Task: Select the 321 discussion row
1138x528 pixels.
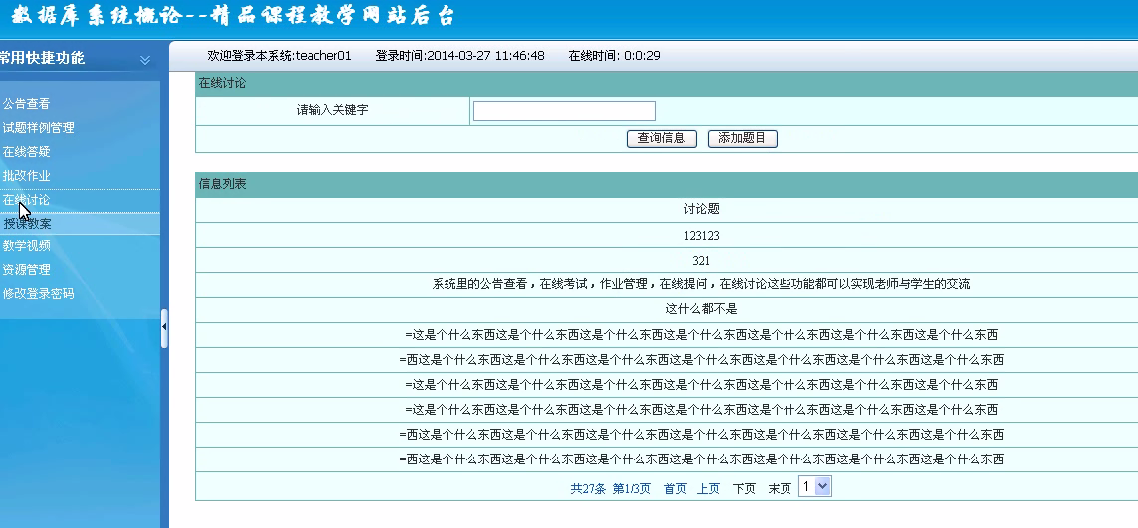Action: tap(701, 260)
